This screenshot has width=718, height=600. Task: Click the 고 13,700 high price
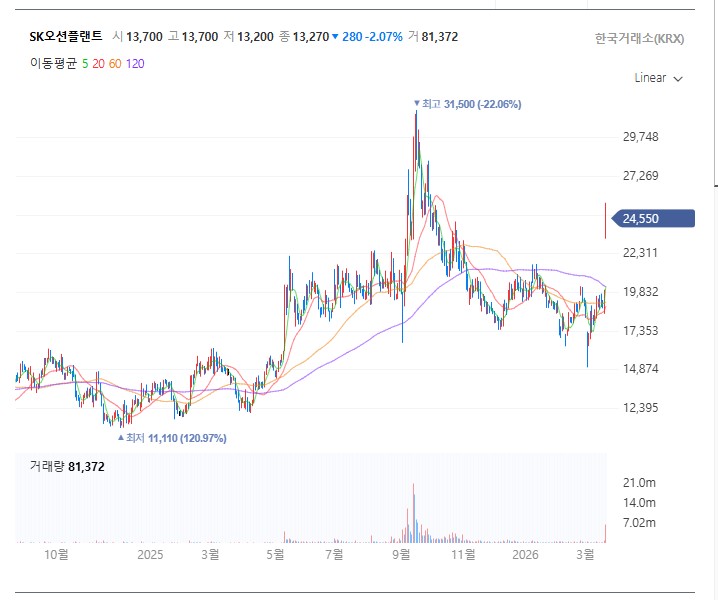coord(193,37)
